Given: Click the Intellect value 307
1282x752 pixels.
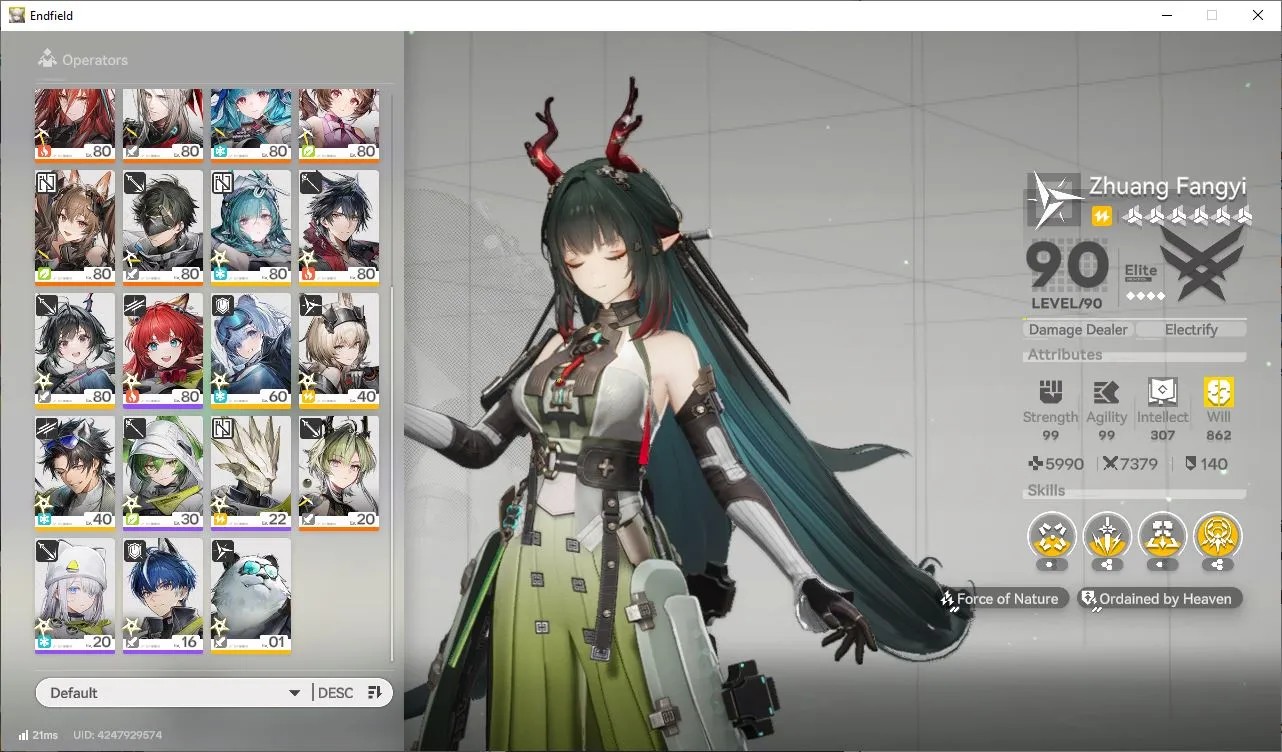Looking at the screenshot, I should (x=1162, y=435).
